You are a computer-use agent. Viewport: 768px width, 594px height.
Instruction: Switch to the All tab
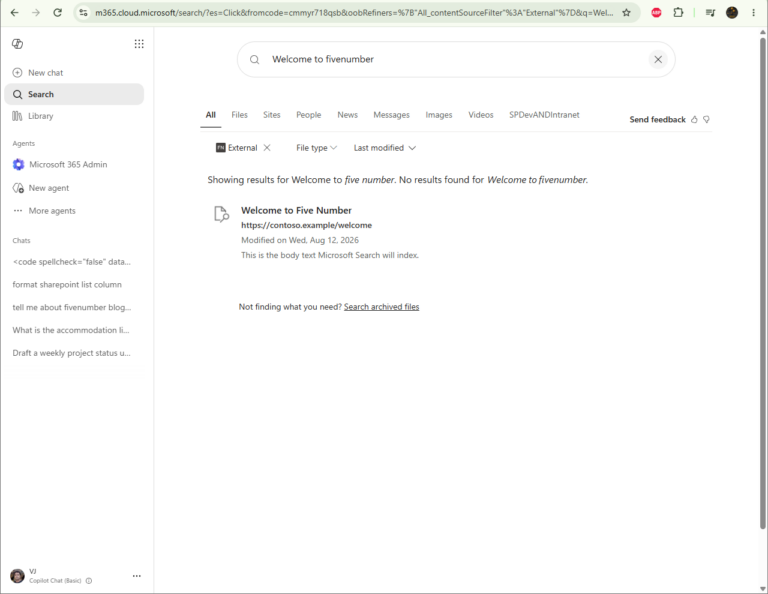point(211,115)
